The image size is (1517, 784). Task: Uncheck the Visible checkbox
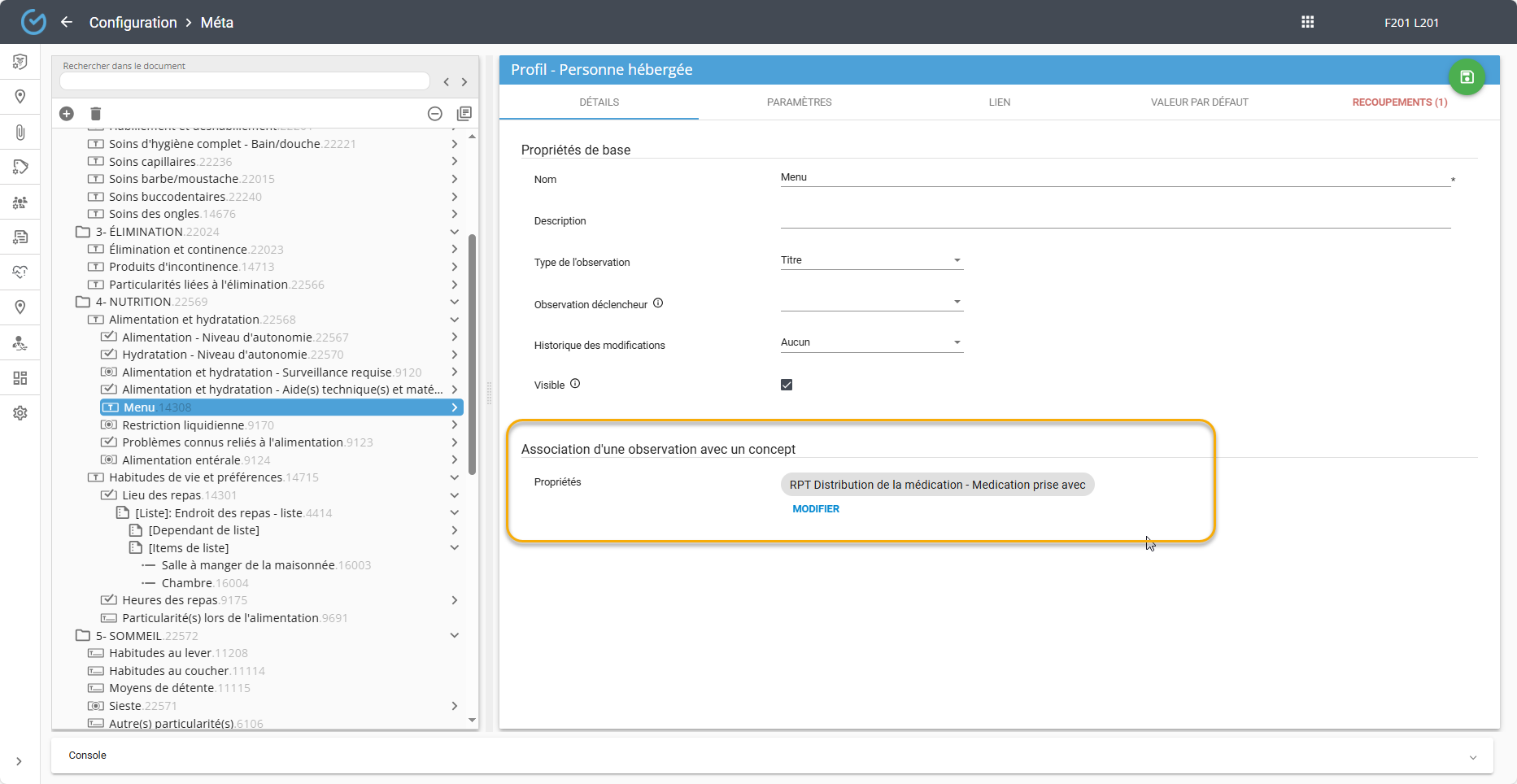point(787,385)
